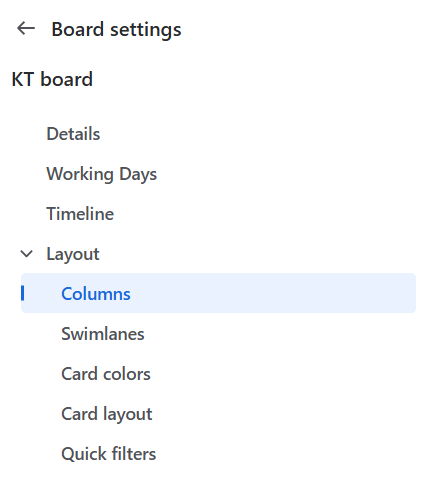This screenshot has height=492, width=424.
Task: Open Card colors settings
Action: click(x=106, y=374)
